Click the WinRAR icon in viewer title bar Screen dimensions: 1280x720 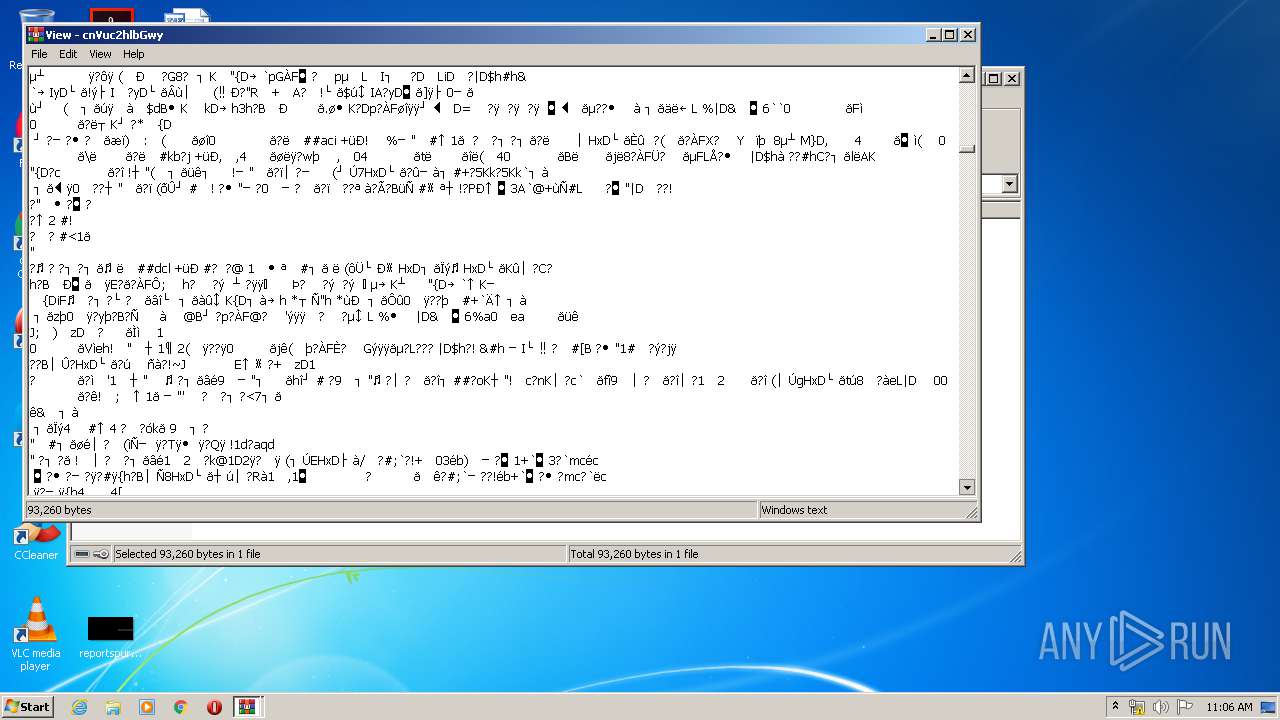(36, 34)
